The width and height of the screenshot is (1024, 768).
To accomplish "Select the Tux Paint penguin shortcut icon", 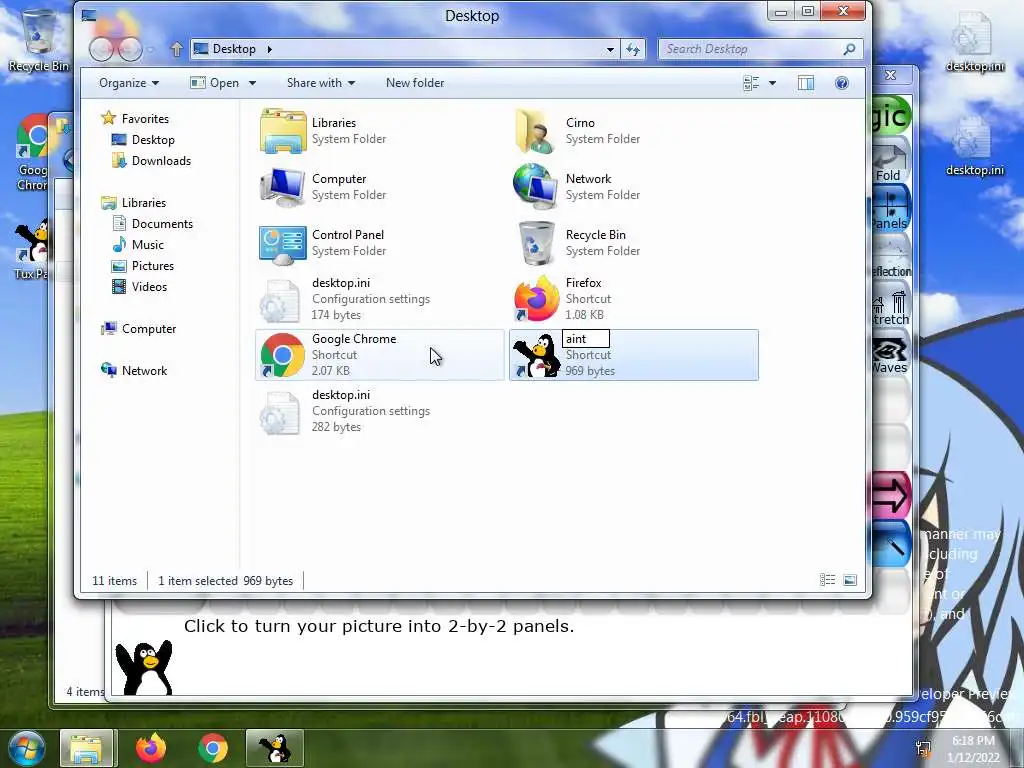I will click(537, 355).
